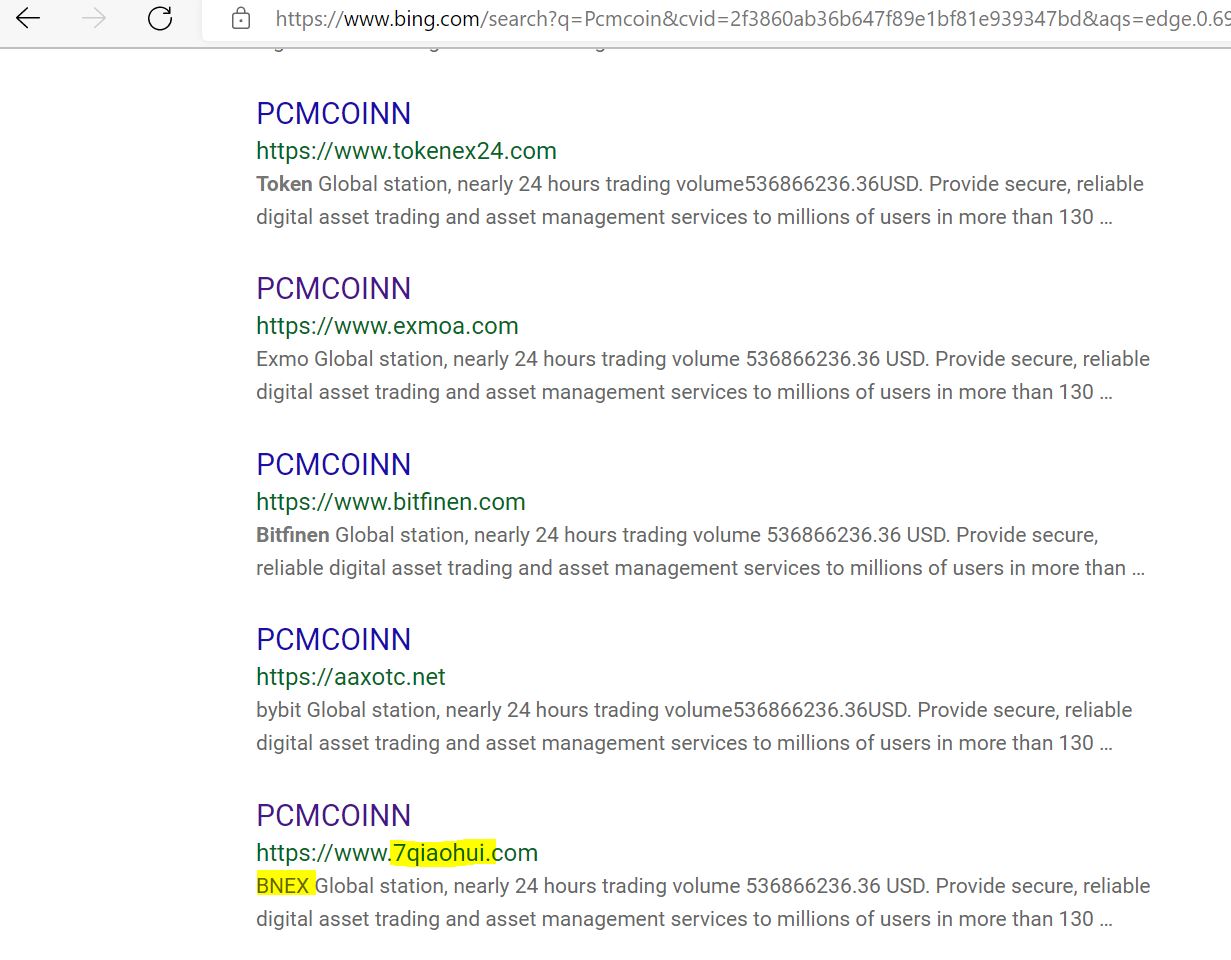Click the address bar to edit the URL
The image size is (1231, 960).
coord(700,18)
